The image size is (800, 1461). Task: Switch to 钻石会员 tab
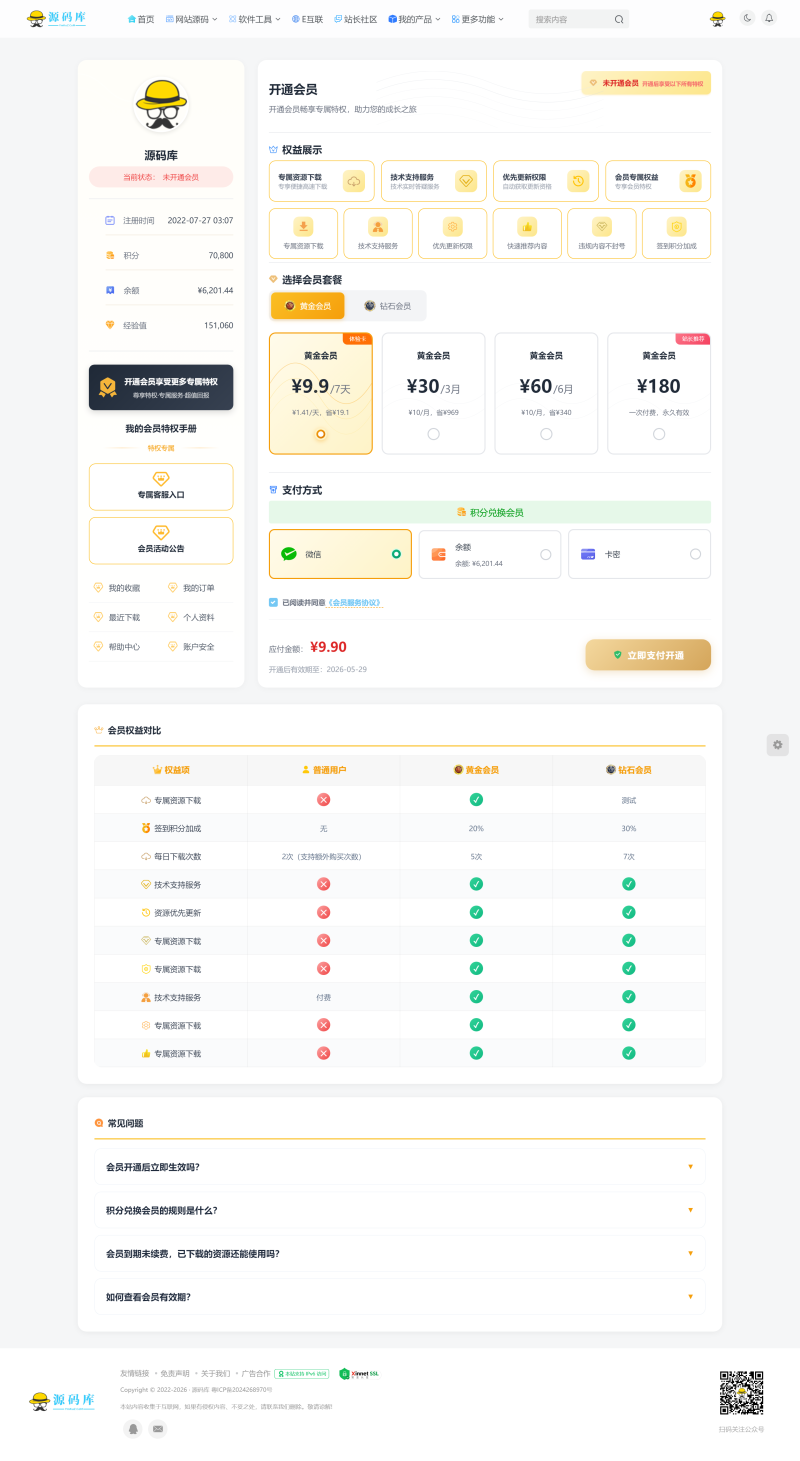[x=388, y=306]
